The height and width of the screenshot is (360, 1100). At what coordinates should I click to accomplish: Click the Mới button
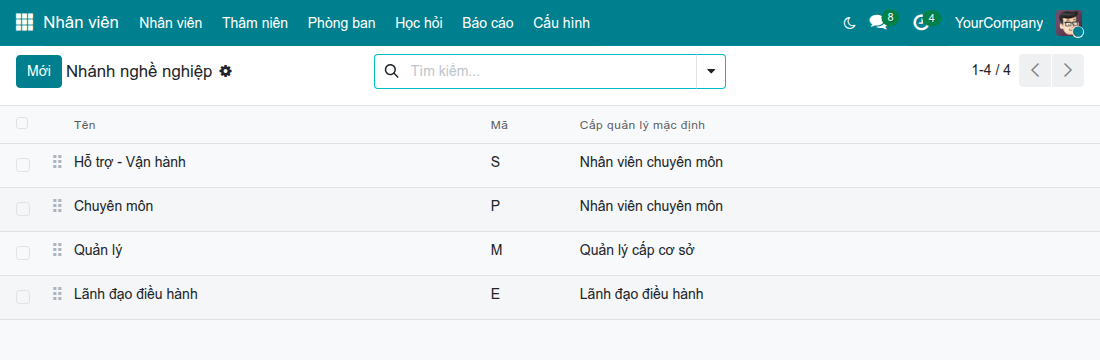point(39,71)
